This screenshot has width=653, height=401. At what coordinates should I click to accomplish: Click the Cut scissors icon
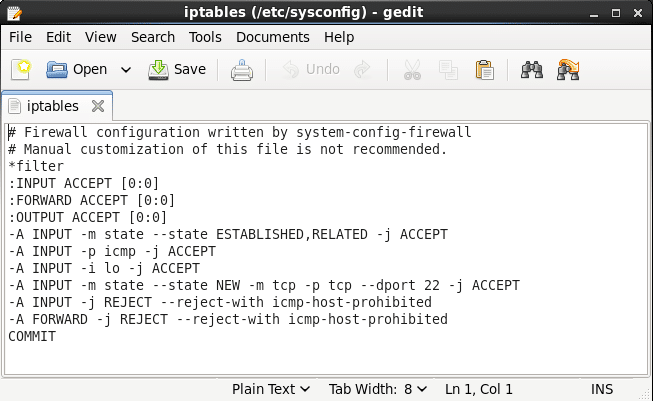click(x=412, y=70)
